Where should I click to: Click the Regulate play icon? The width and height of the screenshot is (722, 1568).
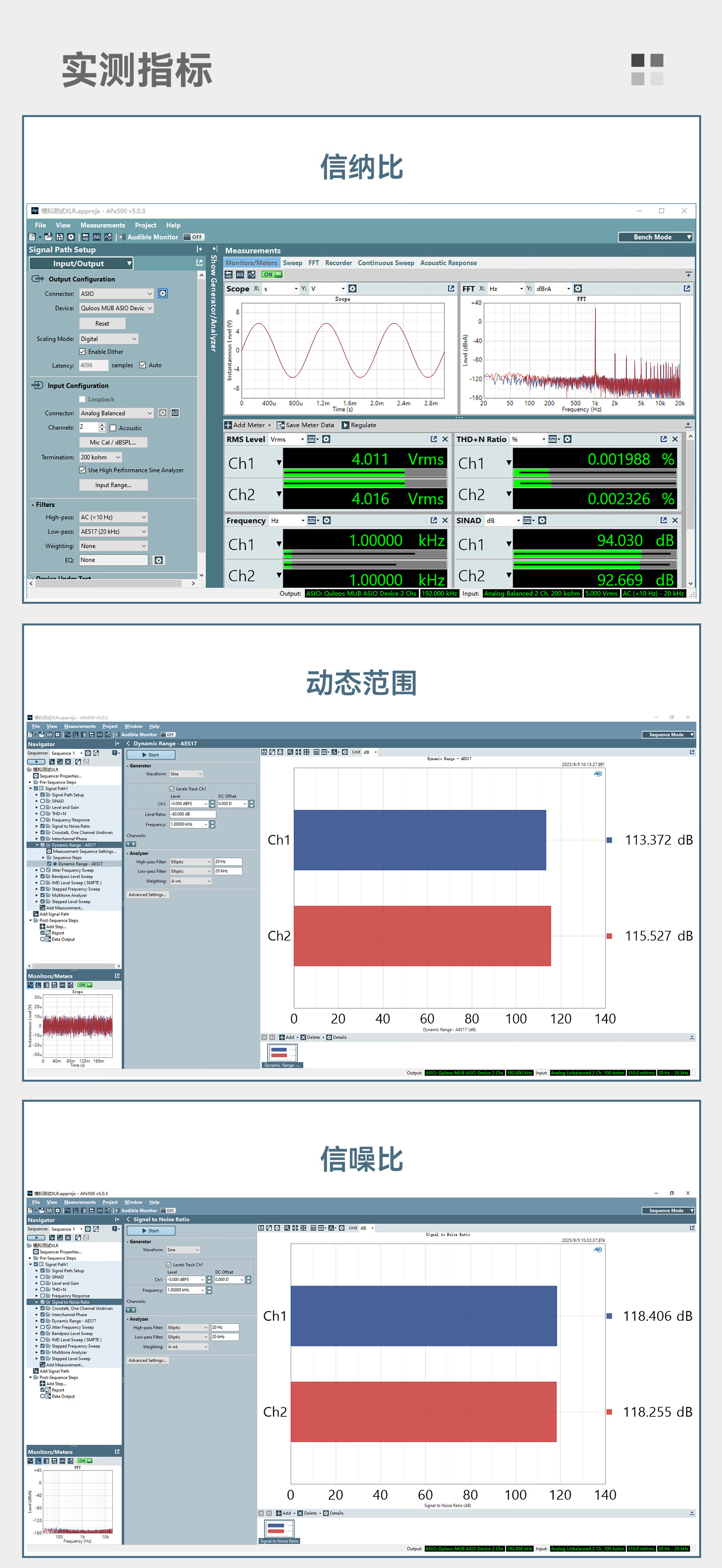coord(345,425)
